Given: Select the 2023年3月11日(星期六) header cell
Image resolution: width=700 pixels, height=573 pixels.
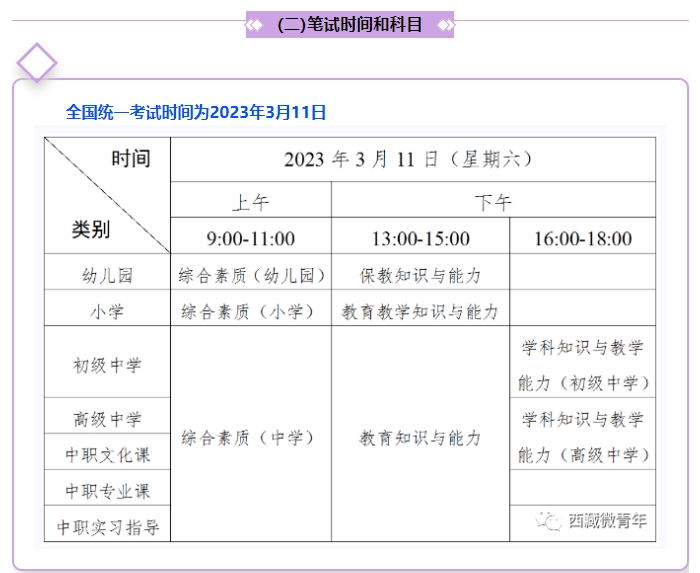Looking at the screenshot, I should point(413,159).
